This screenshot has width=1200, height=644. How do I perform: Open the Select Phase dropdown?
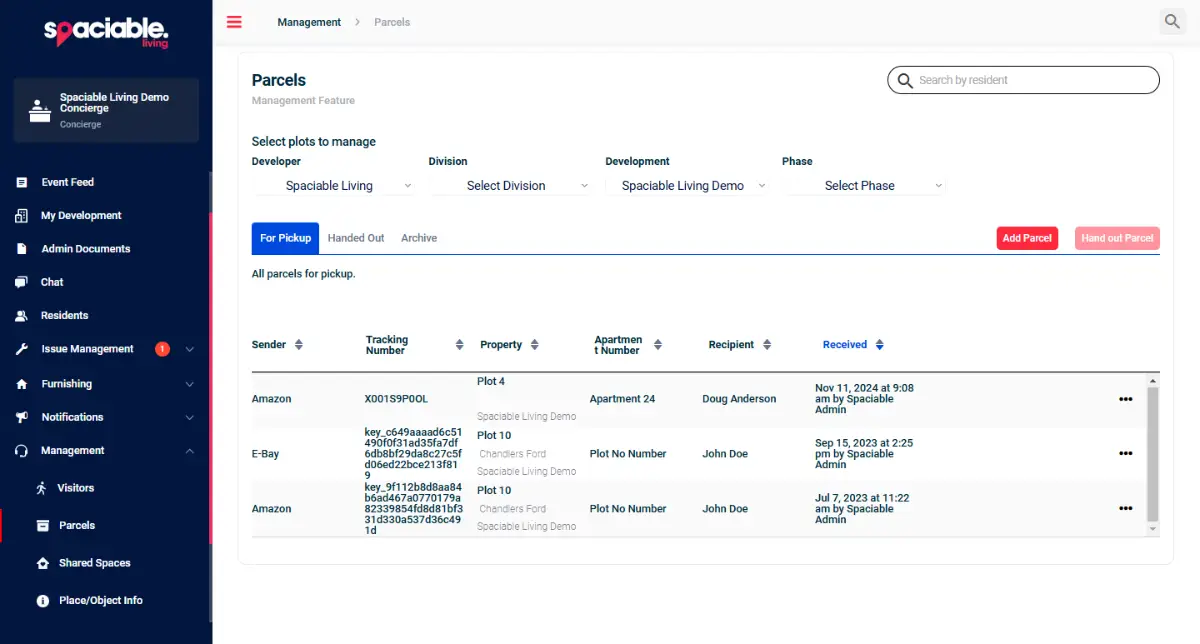(x=865, y=186)
